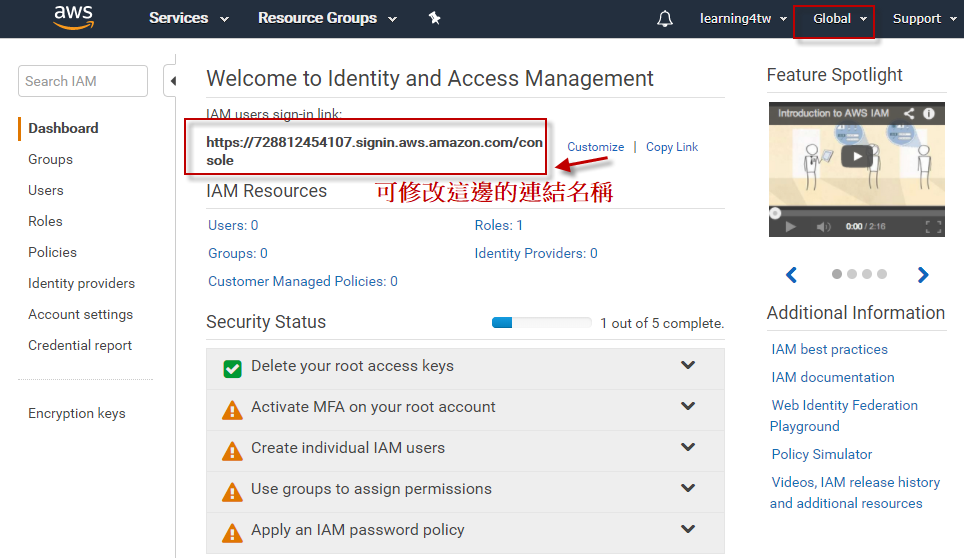The width and height of the screenshot is (964, 558).
Task: Play the Introduction to AWS IAM video
Action: coord(855,156)
